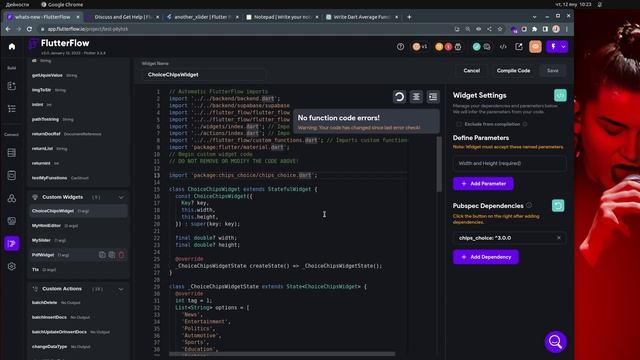Viewport: 640px width, 360px height.
Task: Switch to Write Dart Average Function tab
Action: (x=362, y=17)
